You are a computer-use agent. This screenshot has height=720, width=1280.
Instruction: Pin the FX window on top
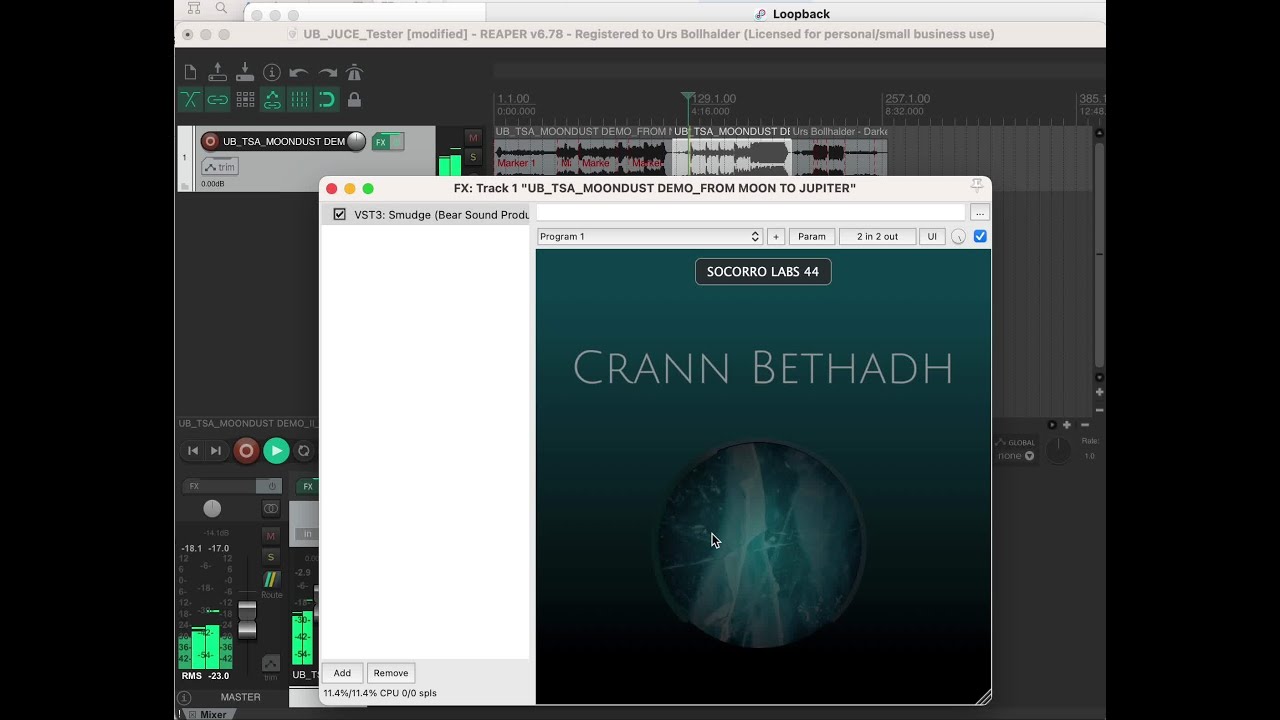tap(977, 187)
